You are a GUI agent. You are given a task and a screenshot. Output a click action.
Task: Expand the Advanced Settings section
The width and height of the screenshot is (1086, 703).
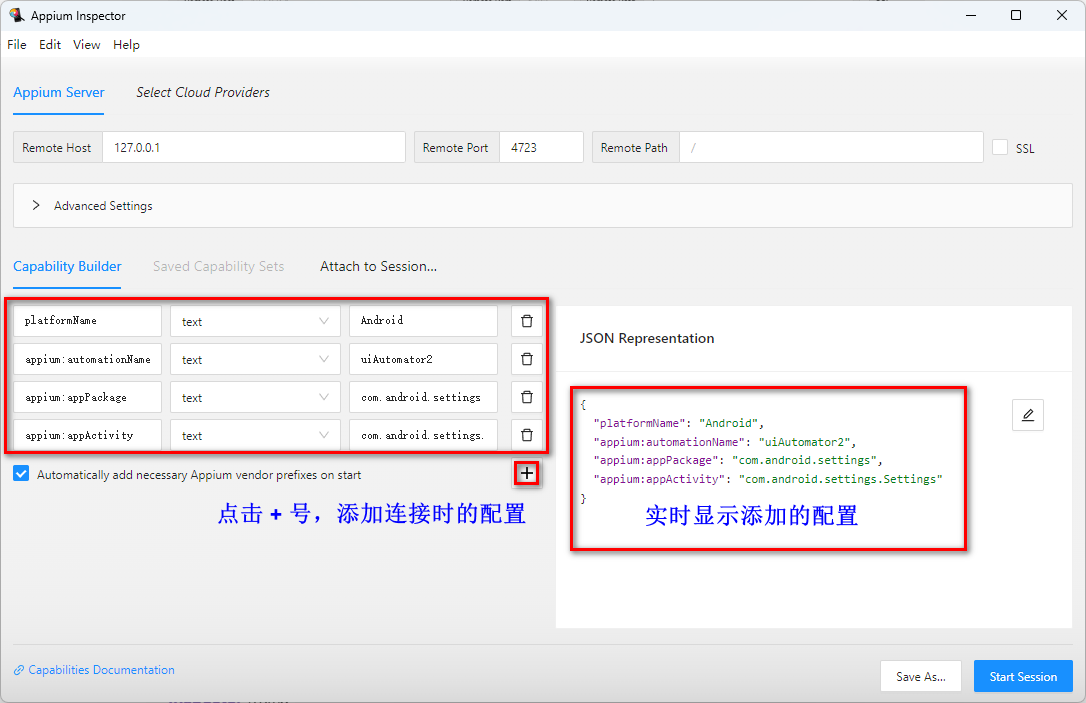(542, 206)
